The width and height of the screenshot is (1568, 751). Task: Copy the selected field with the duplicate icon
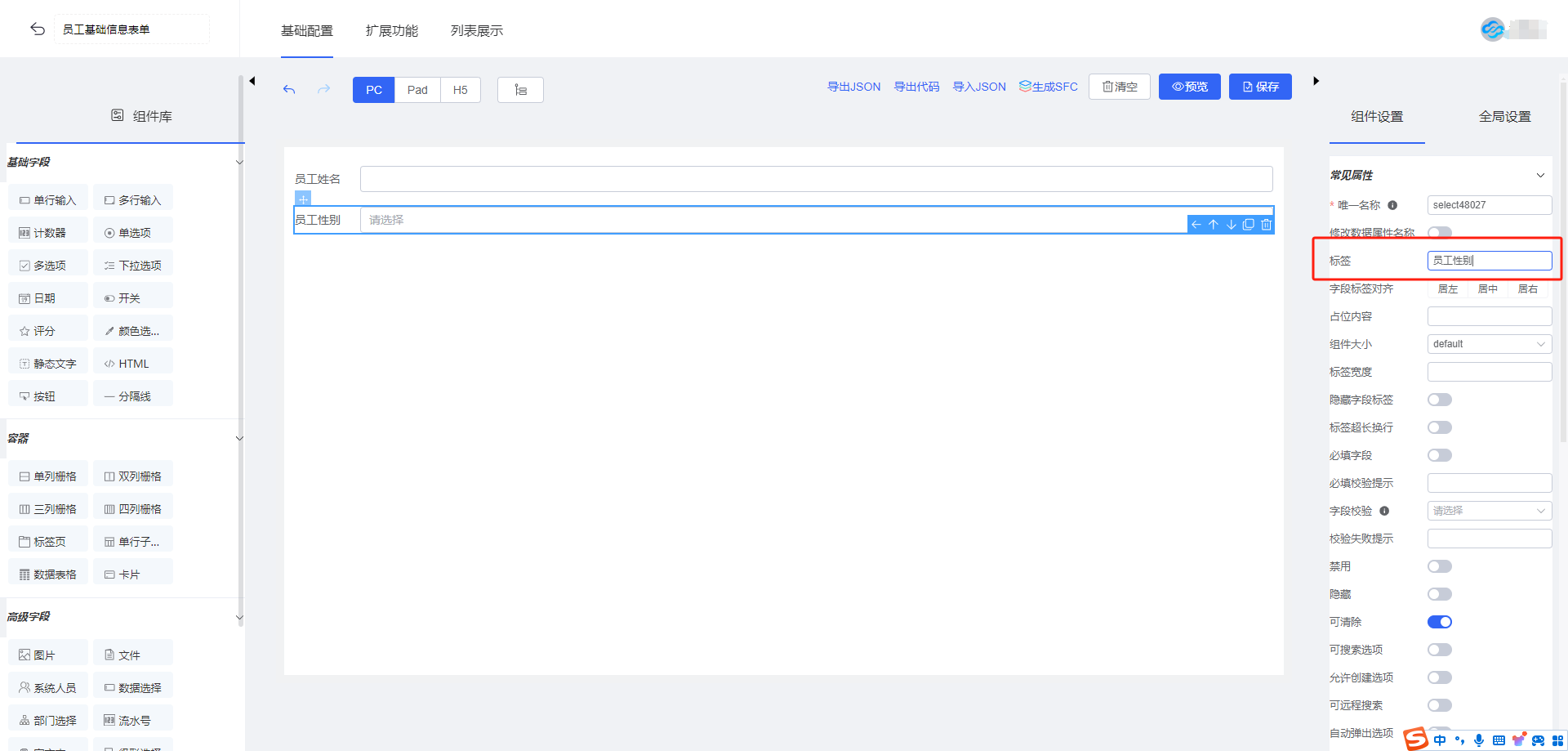pyautogui.click(x=1248, y=225)
